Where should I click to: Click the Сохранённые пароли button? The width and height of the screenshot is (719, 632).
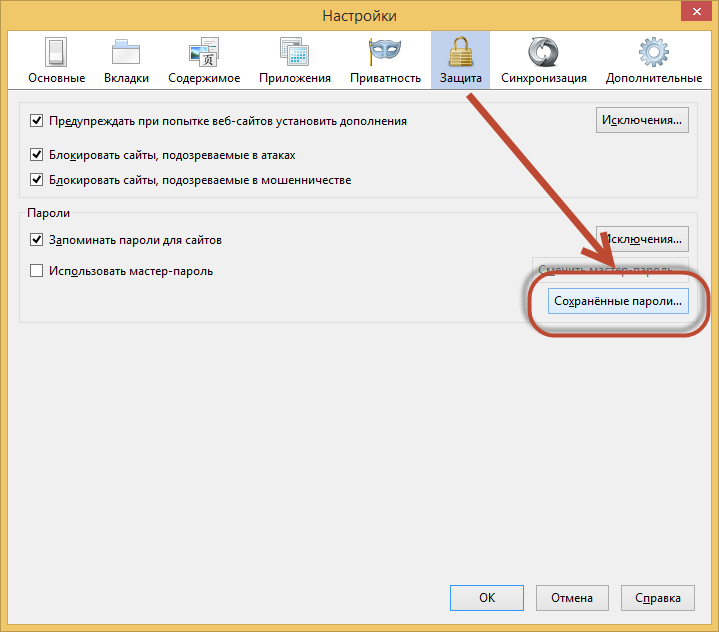tap(617, 300)
